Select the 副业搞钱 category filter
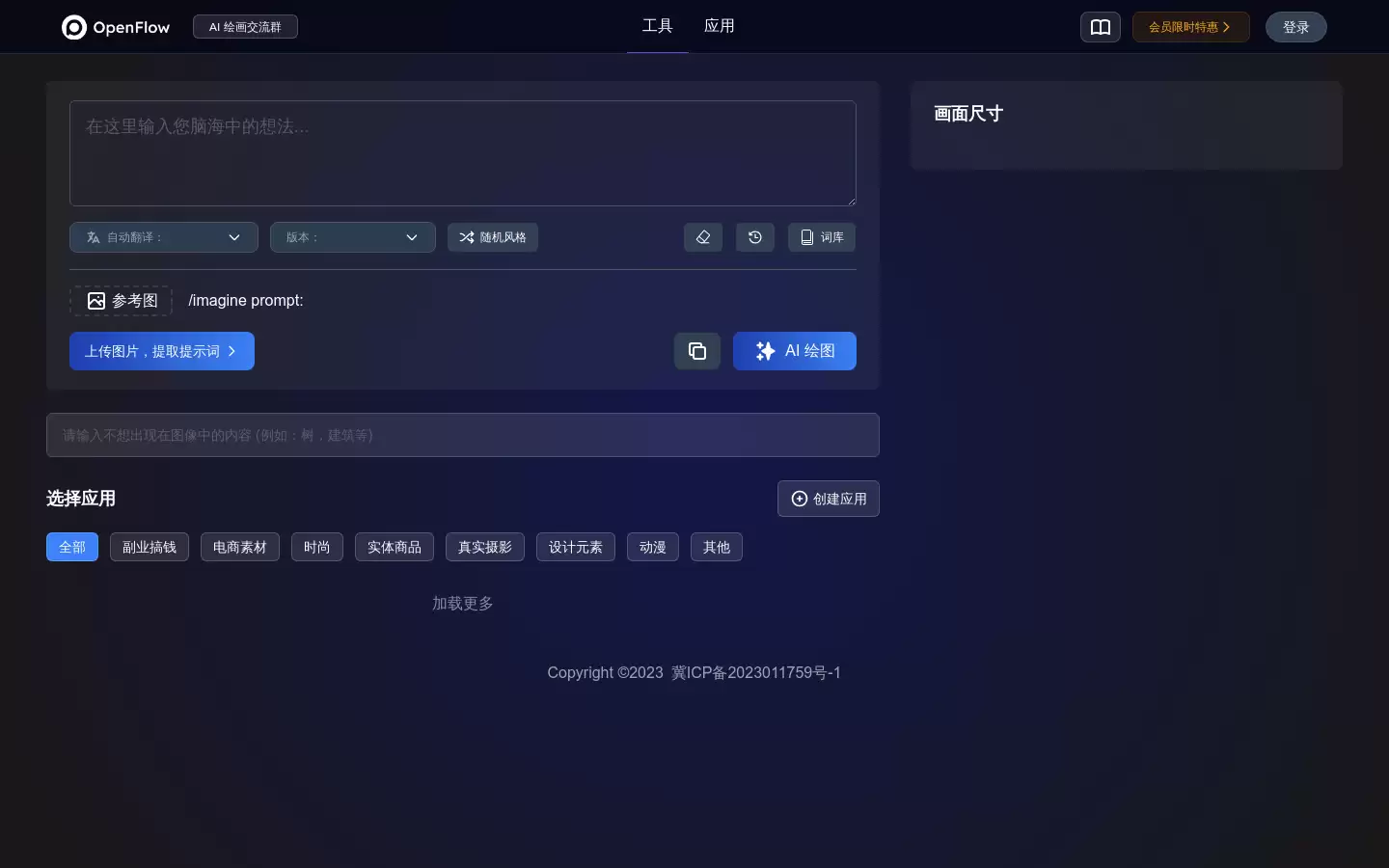 coord(150,547)
